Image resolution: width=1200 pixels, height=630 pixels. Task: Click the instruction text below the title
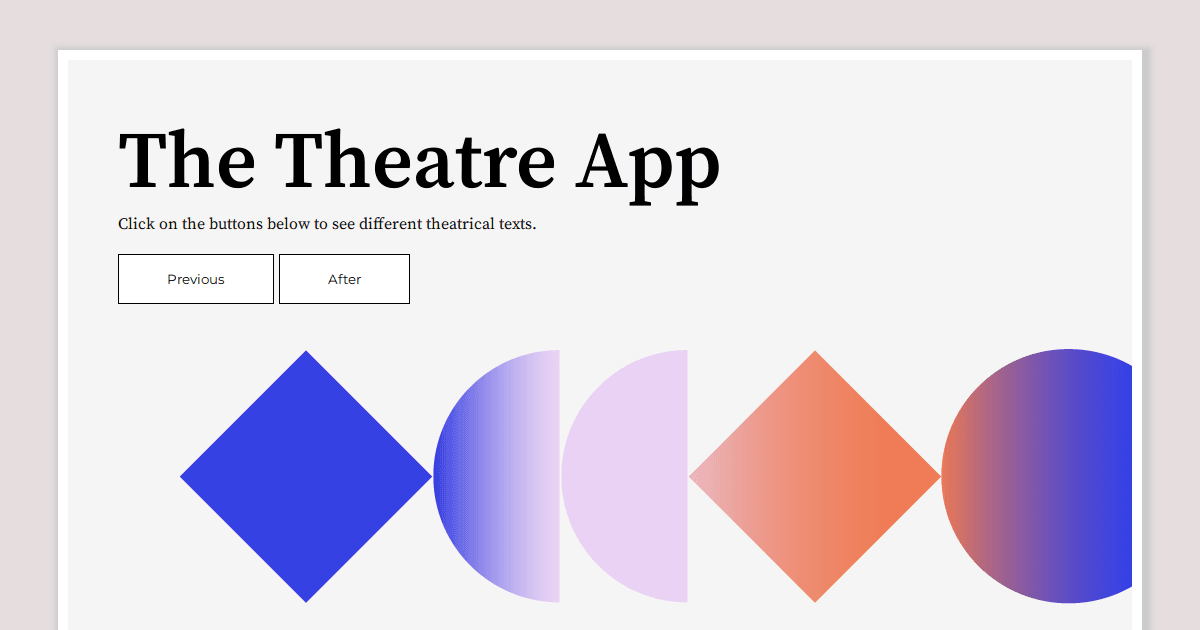pos(327,224)
